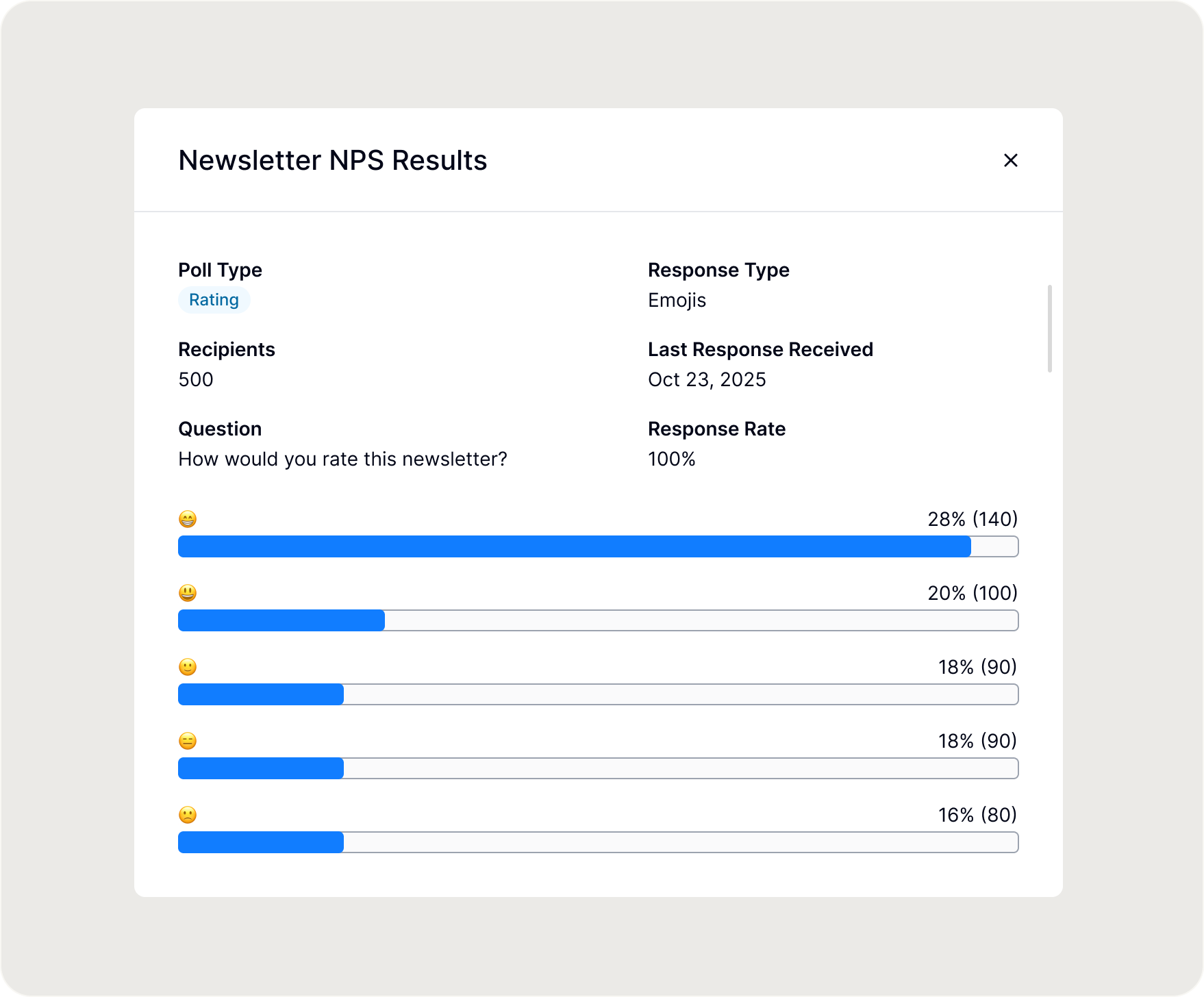Click the 28% result progress bar
The height and width of the screenshot is (997, 1204).
[597, 546]
